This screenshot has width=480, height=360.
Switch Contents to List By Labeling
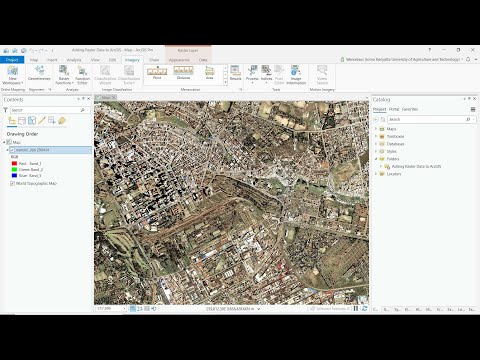62,121
